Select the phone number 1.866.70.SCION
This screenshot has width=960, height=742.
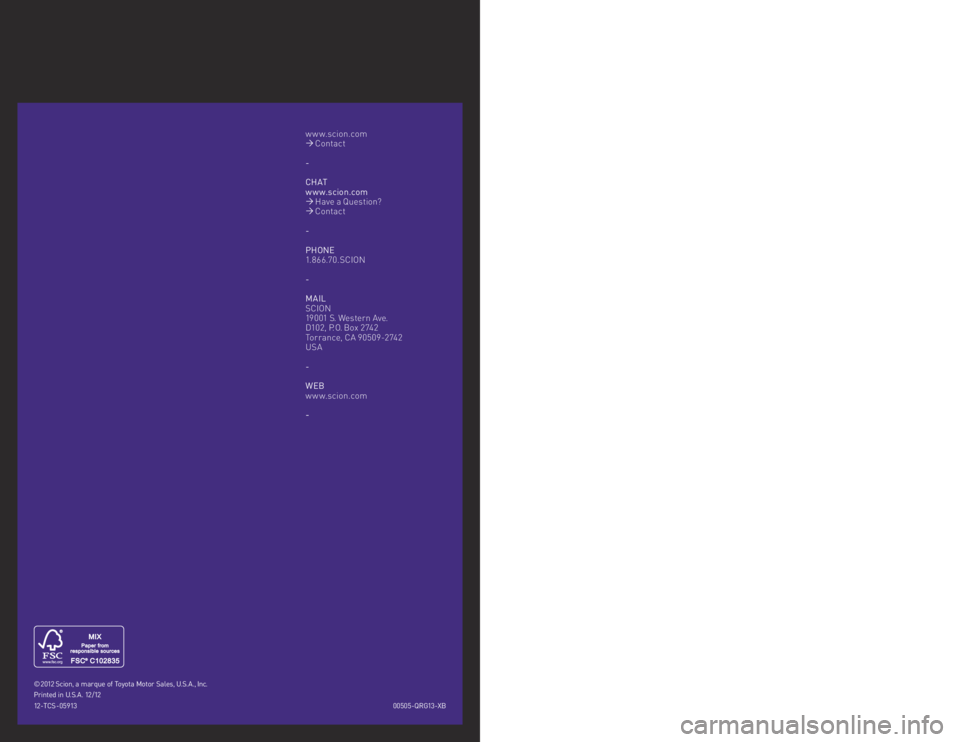336,260
